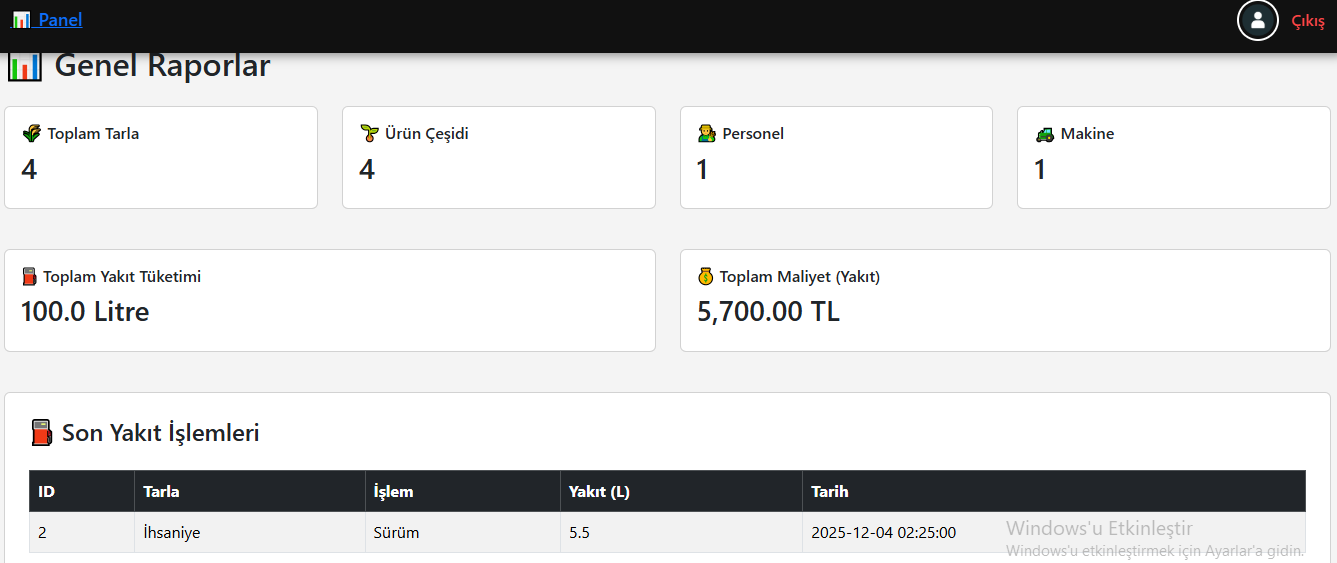Select the İhsaniye table row cell
1337x563 pixels.
click(172, 533)
